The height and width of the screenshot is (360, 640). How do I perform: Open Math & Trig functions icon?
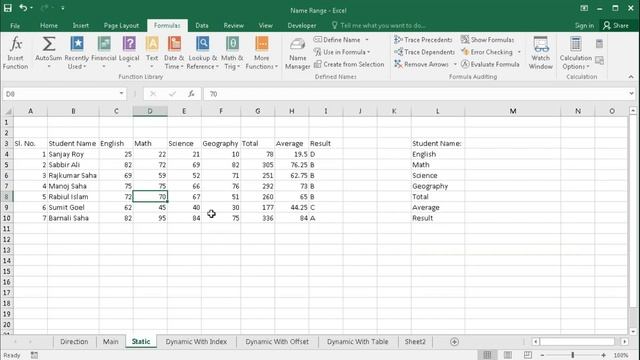(x=232, y=43)
